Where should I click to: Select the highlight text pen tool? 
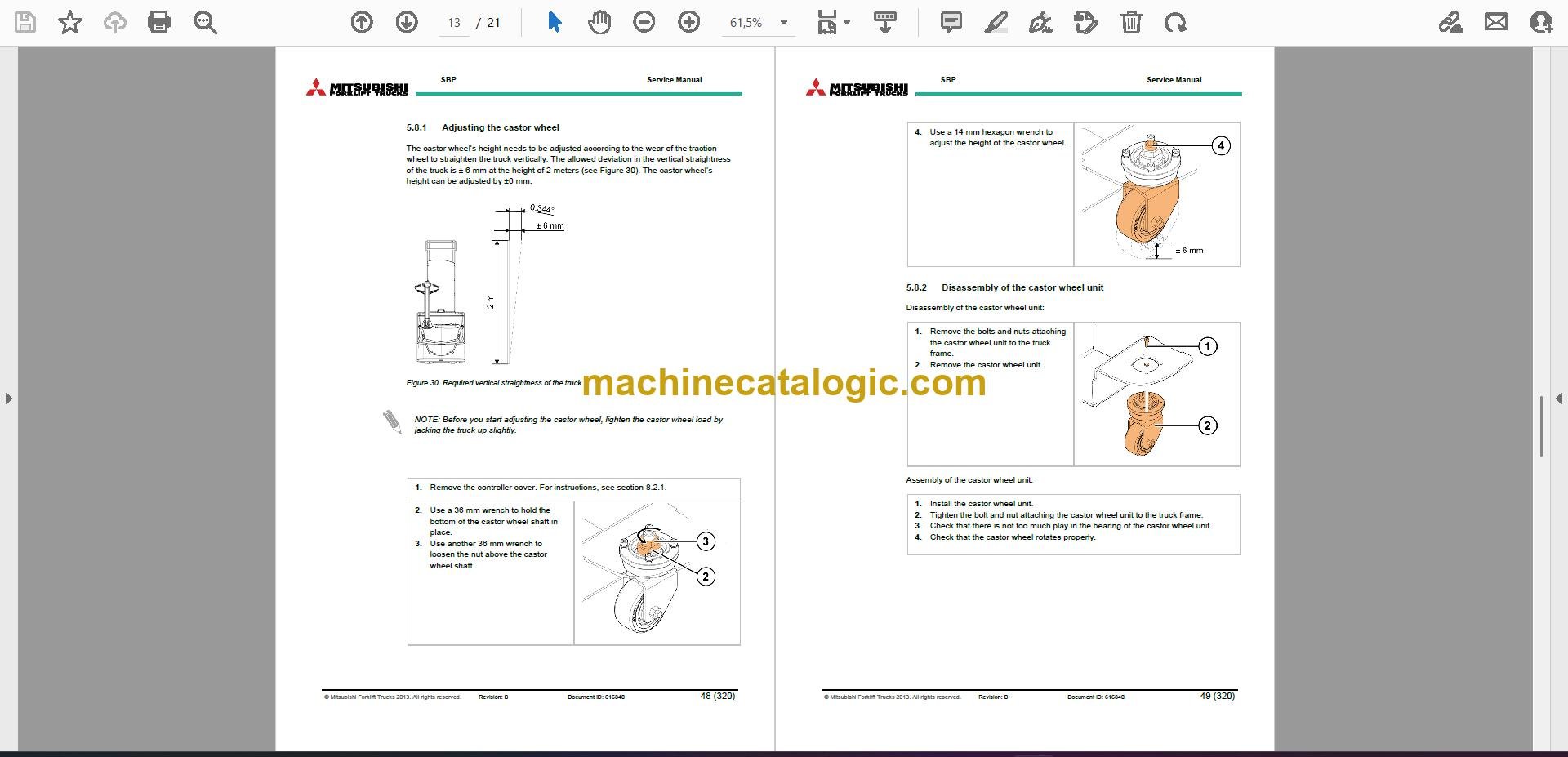tap(996, 22)
